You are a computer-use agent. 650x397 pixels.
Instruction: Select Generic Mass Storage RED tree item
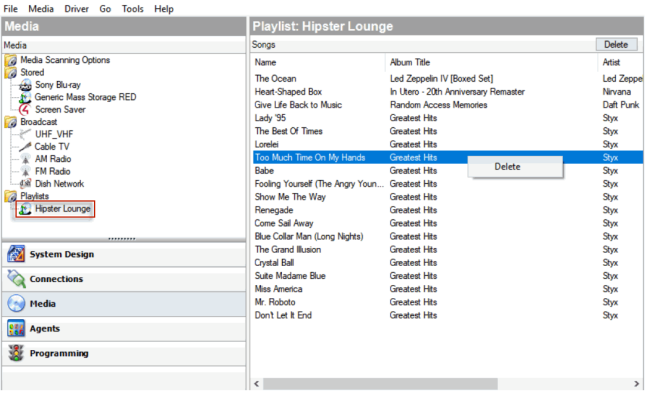click(85, 97)
